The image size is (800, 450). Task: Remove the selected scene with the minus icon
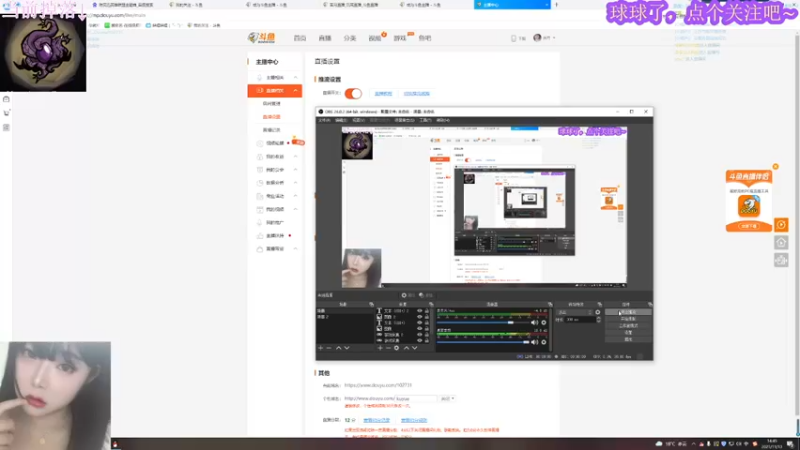(329, 348)
